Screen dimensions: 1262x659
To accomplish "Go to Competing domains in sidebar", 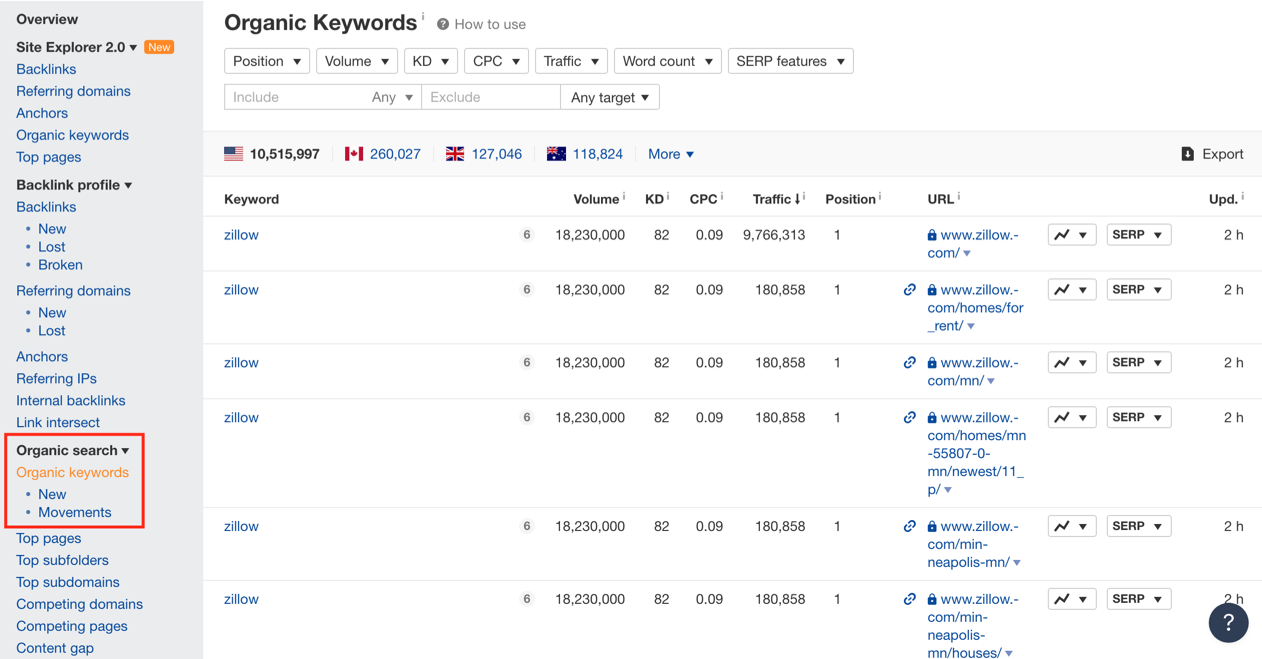I will 79,604.
